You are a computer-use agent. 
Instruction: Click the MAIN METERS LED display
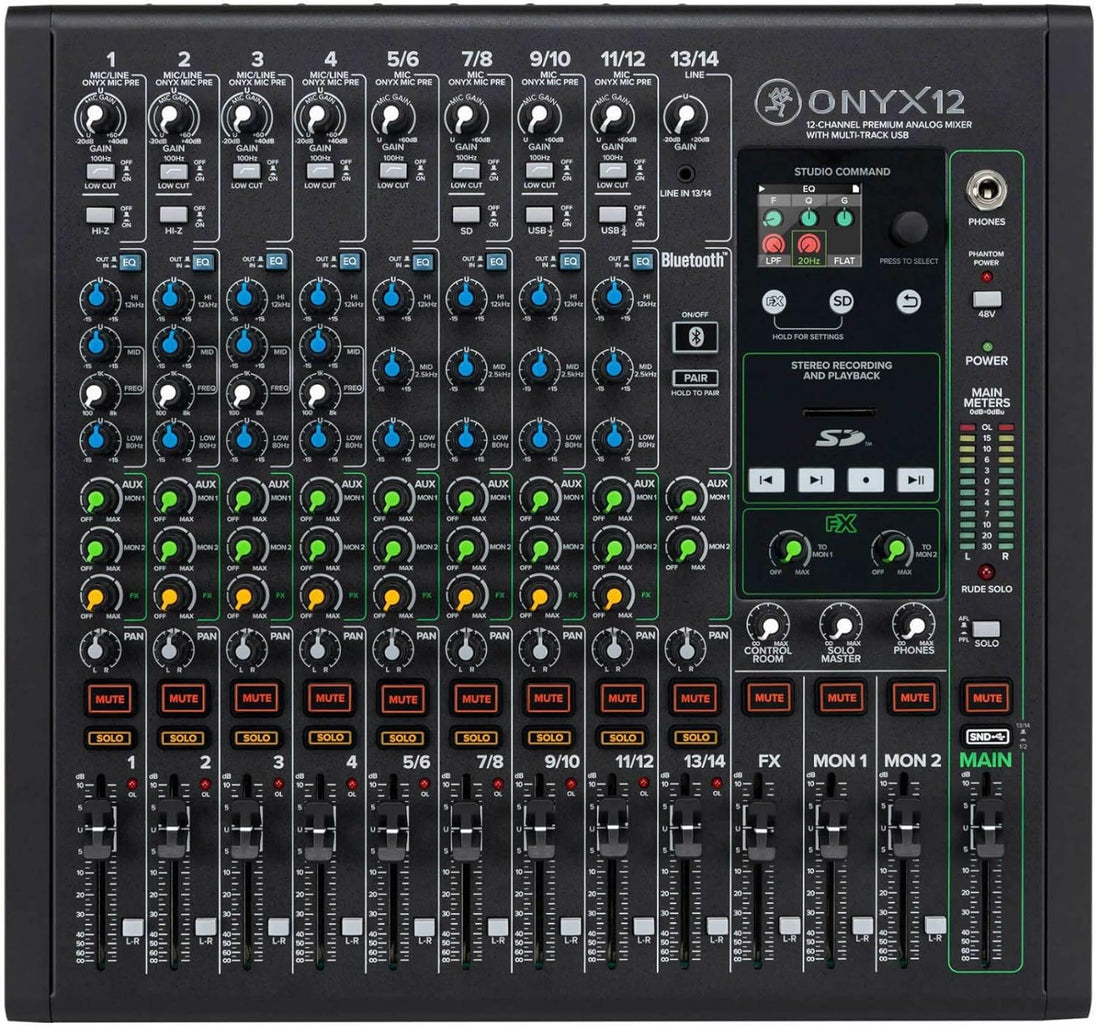click(986, 487)
